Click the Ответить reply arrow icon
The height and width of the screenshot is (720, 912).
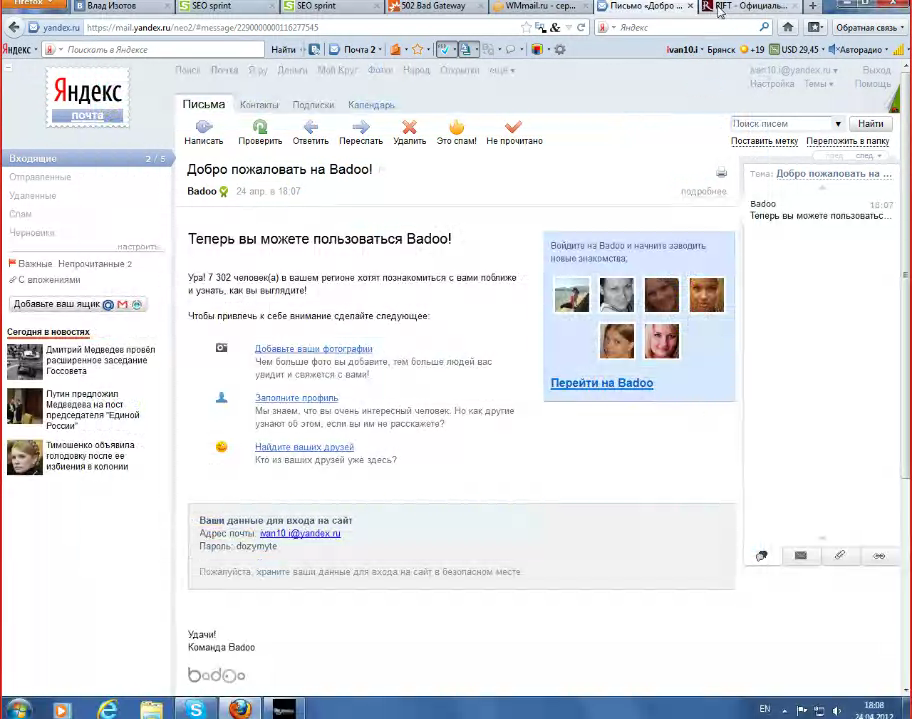311,126
